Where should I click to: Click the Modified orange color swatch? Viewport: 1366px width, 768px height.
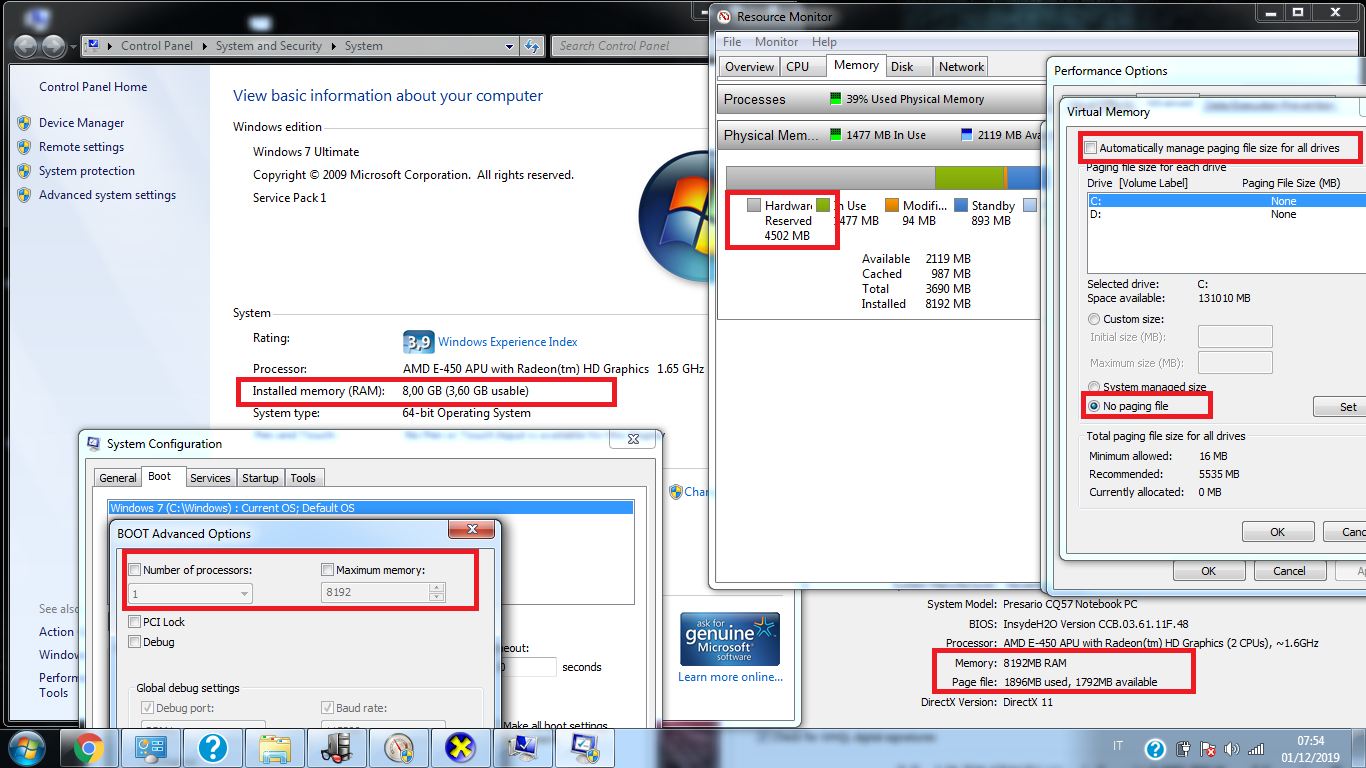[892, 205]
